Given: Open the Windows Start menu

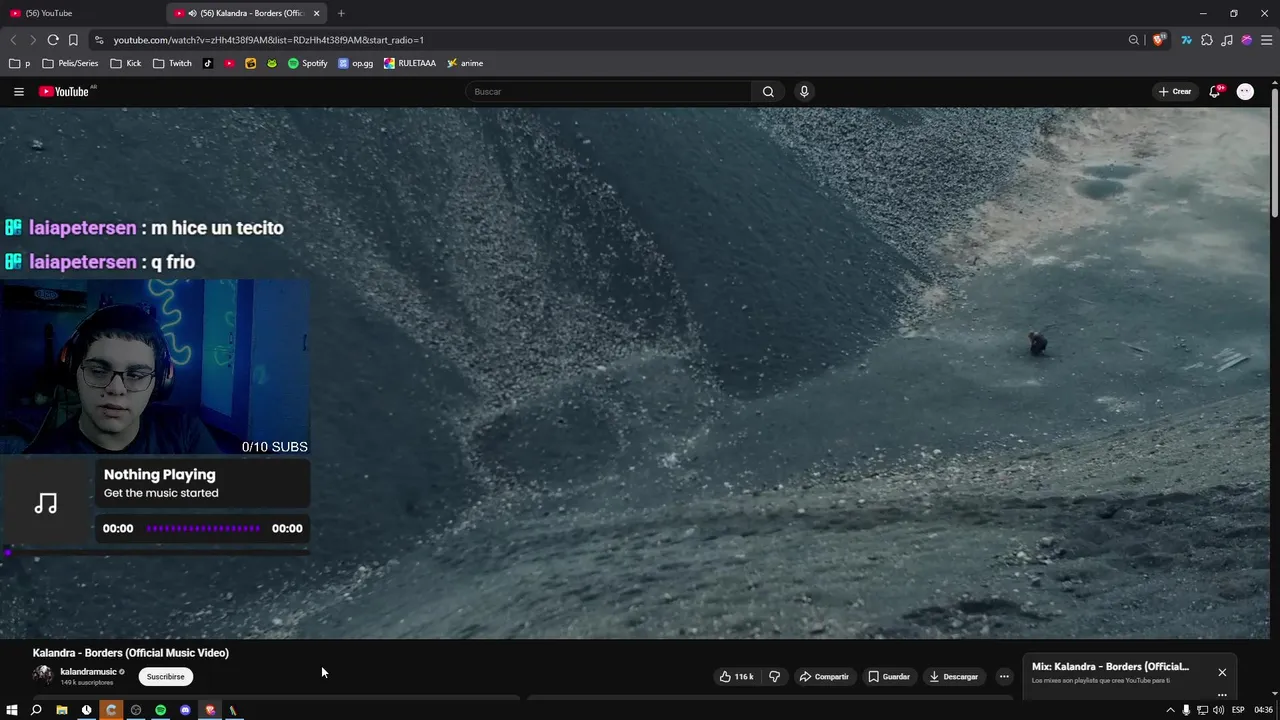Looking at the screenshot, I should [12, 710].
